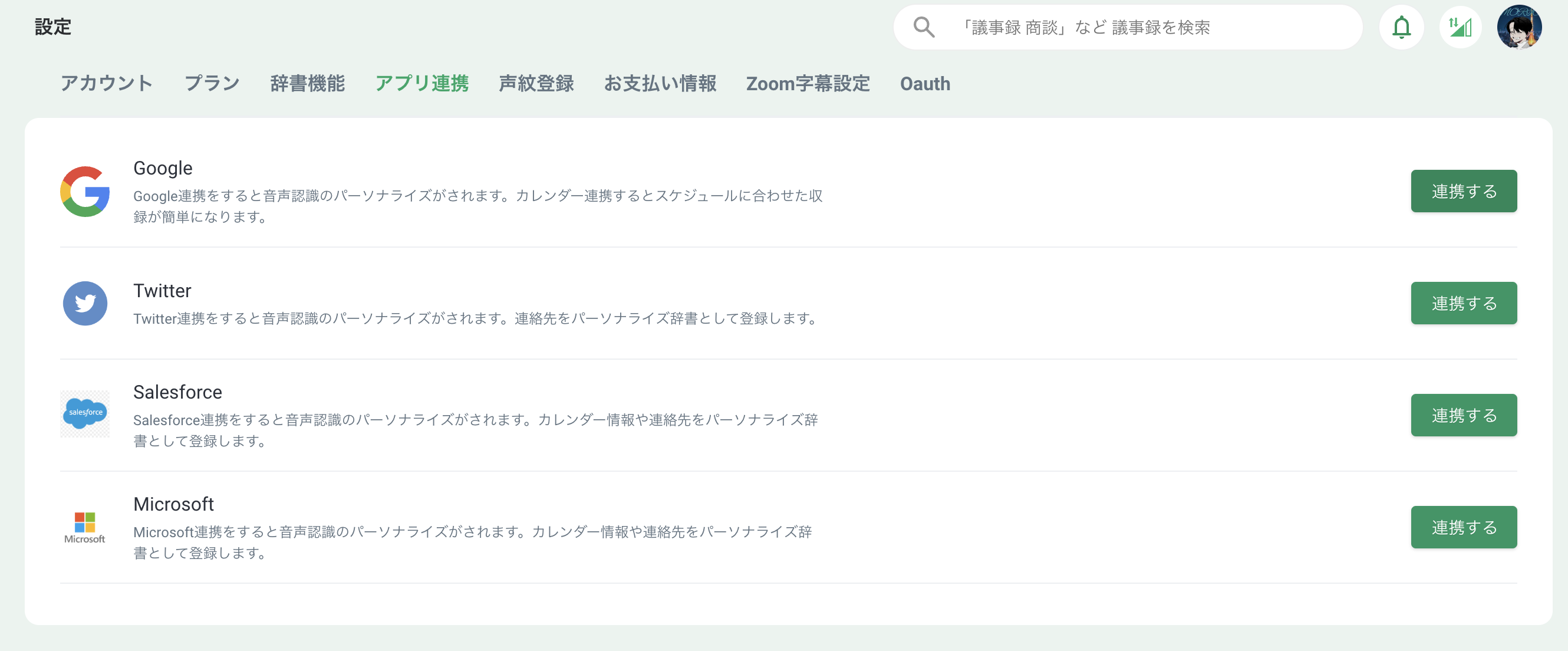
Task: Open the notification bell
Action: (1401, 27)
